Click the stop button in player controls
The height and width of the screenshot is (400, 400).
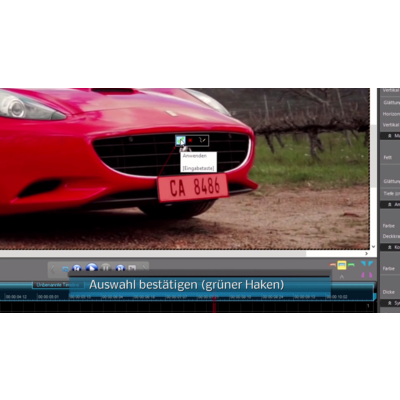[x=132, y=268]
